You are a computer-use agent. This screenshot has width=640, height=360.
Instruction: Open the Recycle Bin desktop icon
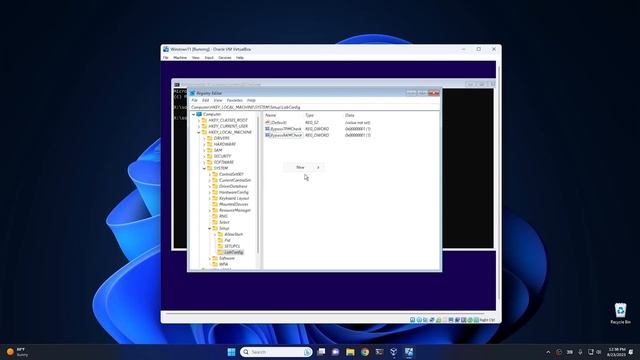pos(620,313)
